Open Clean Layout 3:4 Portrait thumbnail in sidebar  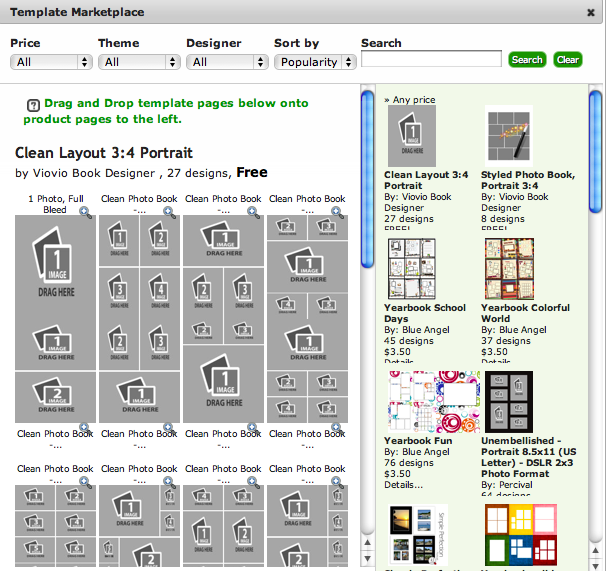pyautogui.click(x=412, y=136)
